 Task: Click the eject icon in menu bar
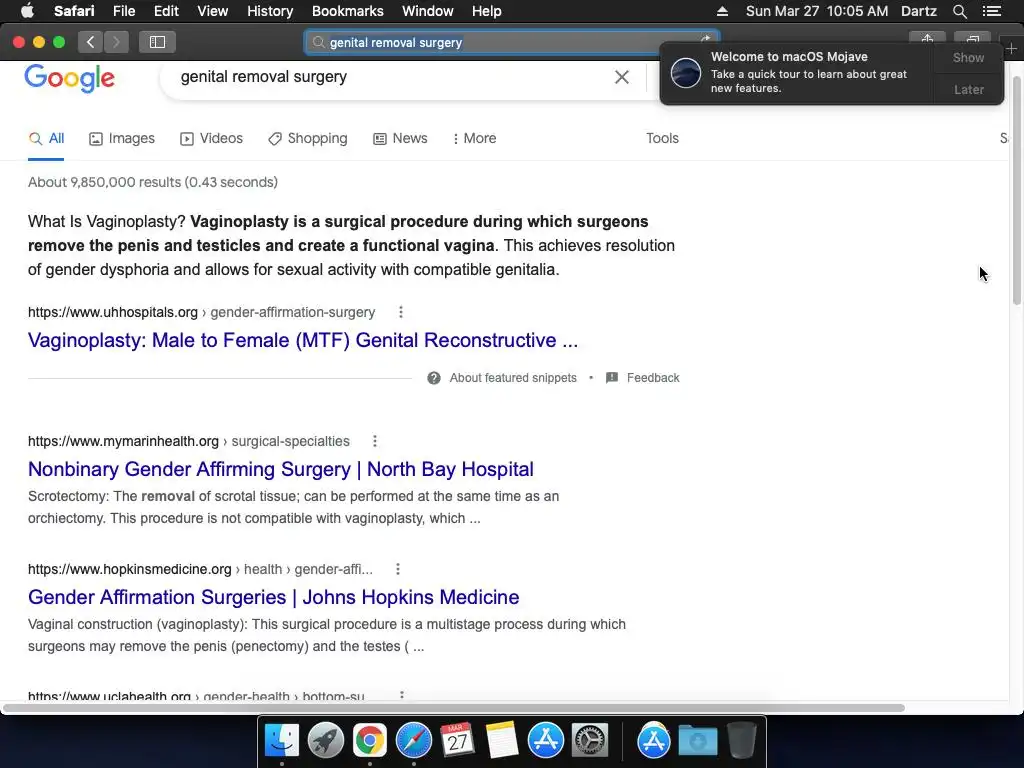pyautogui.click(x=722, y=11)
